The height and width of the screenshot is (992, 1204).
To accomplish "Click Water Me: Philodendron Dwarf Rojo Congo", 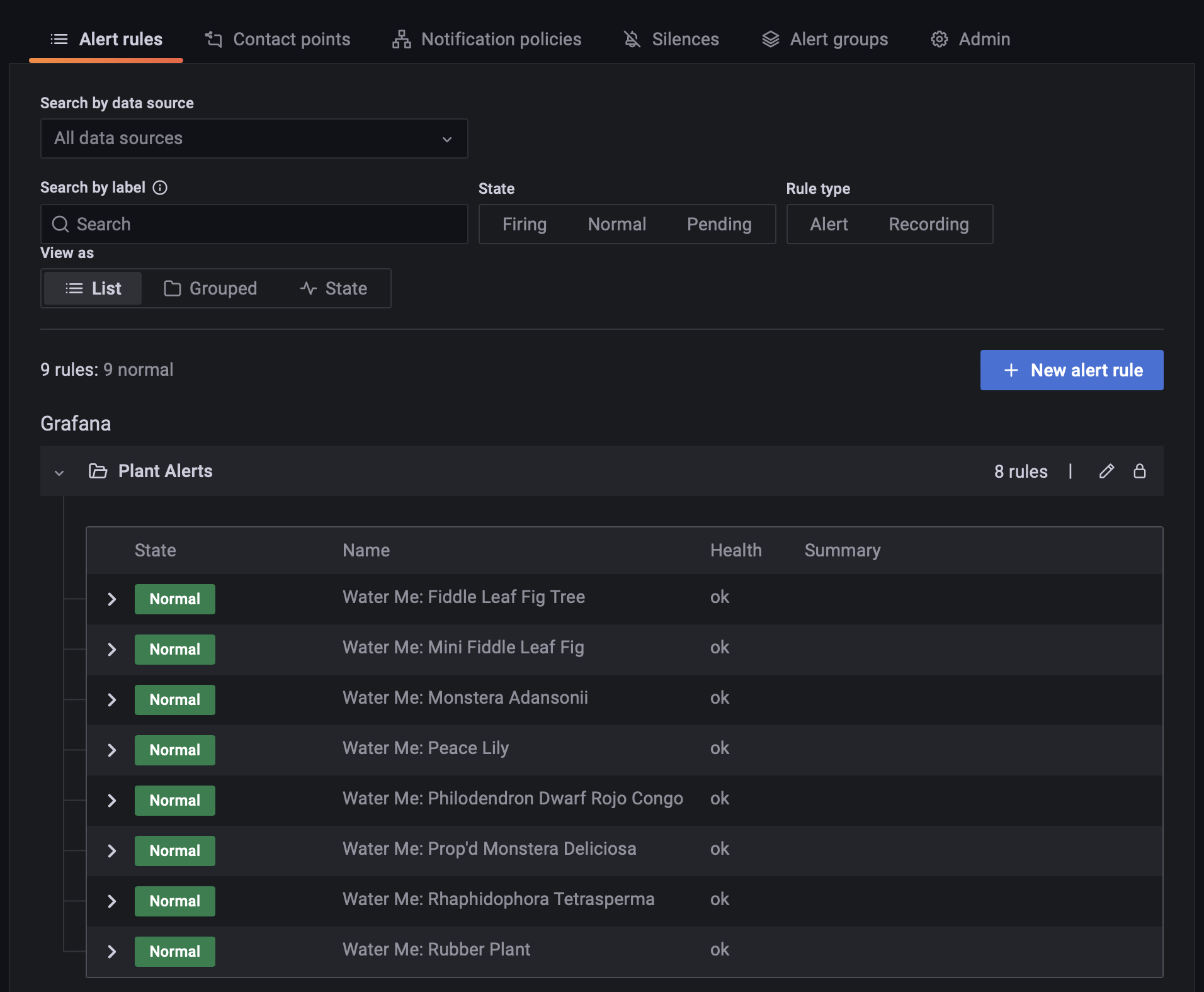I will [513, 798].
